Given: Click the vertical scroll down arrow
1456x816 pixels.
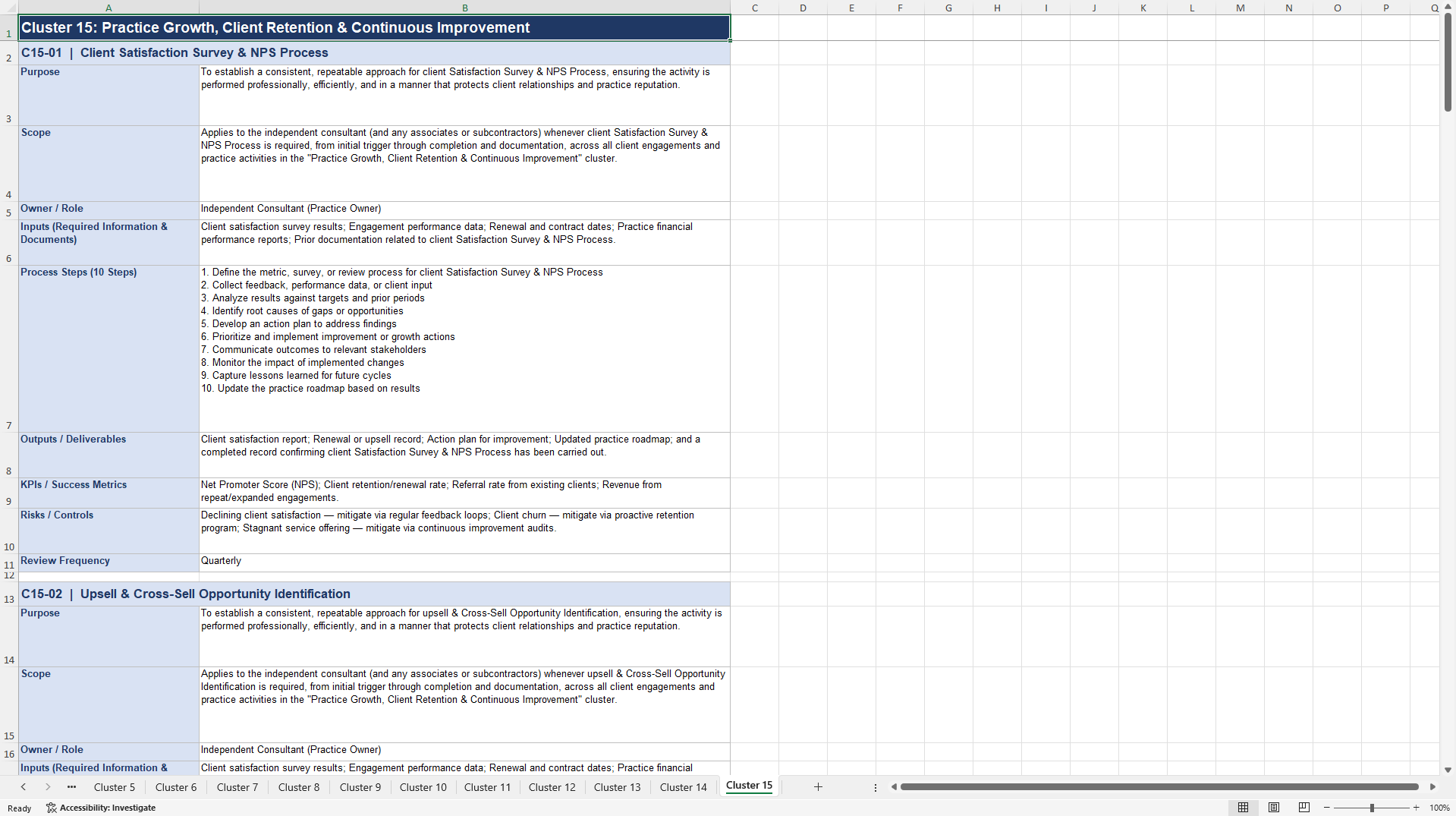Looking at the screenshot, I should pyautogui.click(x=1448, y=770).
